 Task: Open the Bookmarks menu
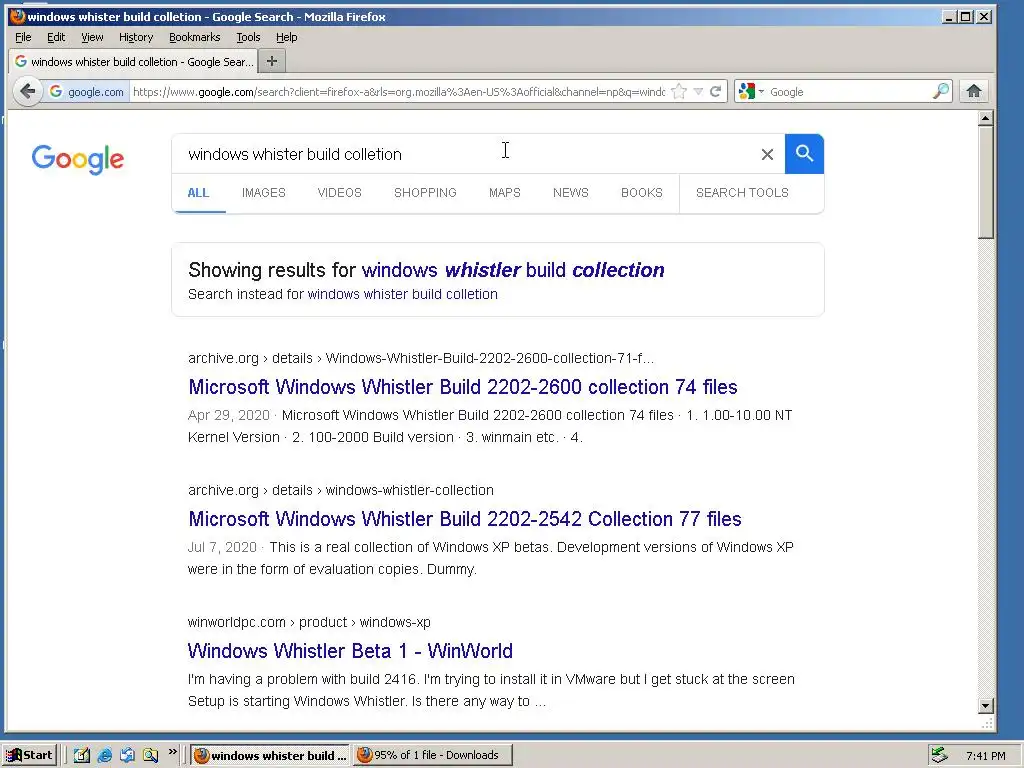tap(195, 37)
